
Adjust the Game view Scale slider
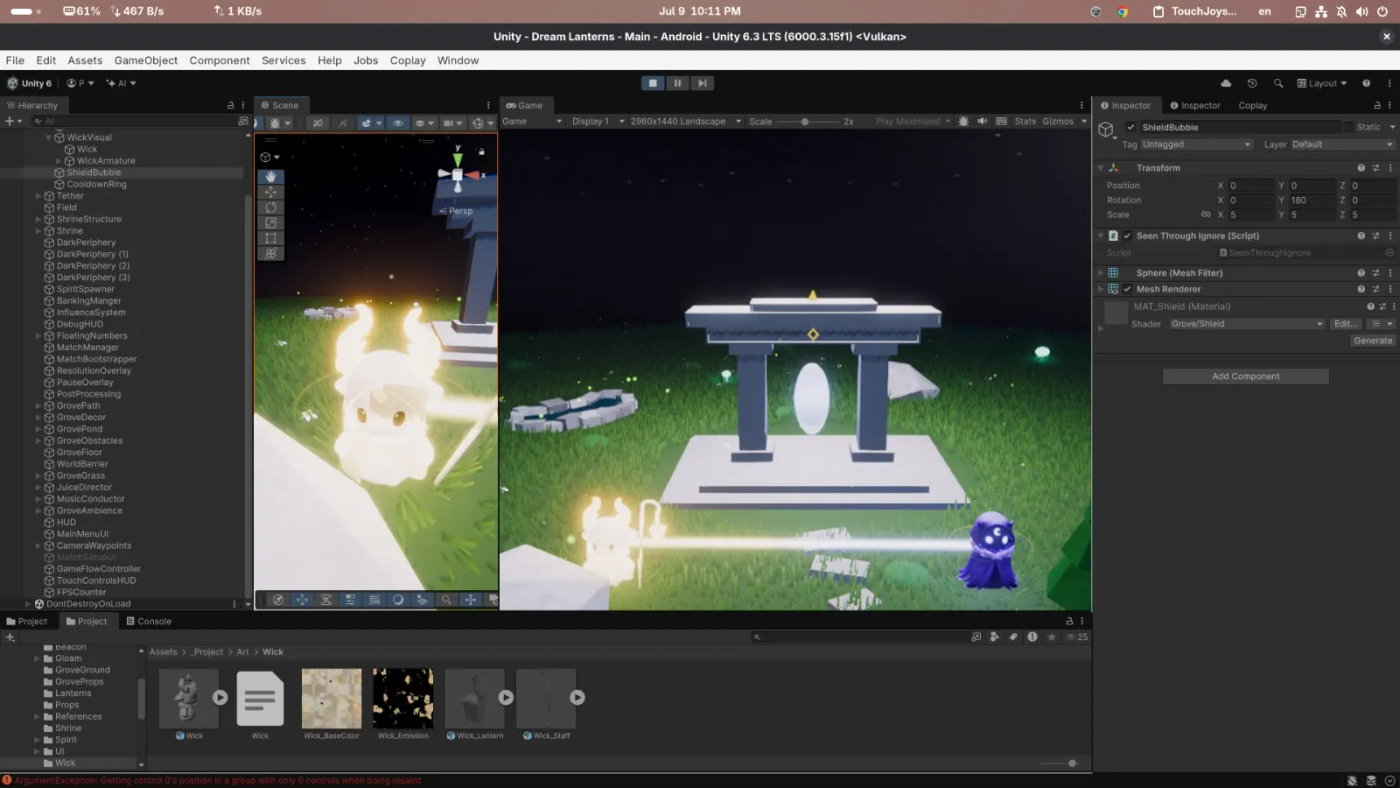tap(805, 121)
